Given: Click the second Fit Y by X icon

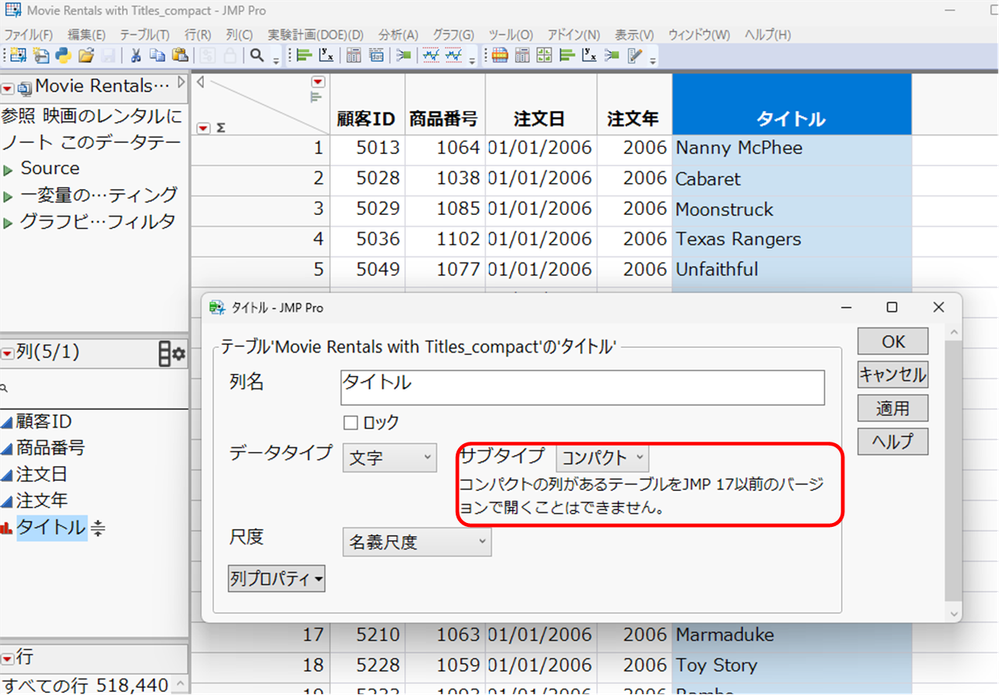Looking at the screenshot, I should pos(589,55).
